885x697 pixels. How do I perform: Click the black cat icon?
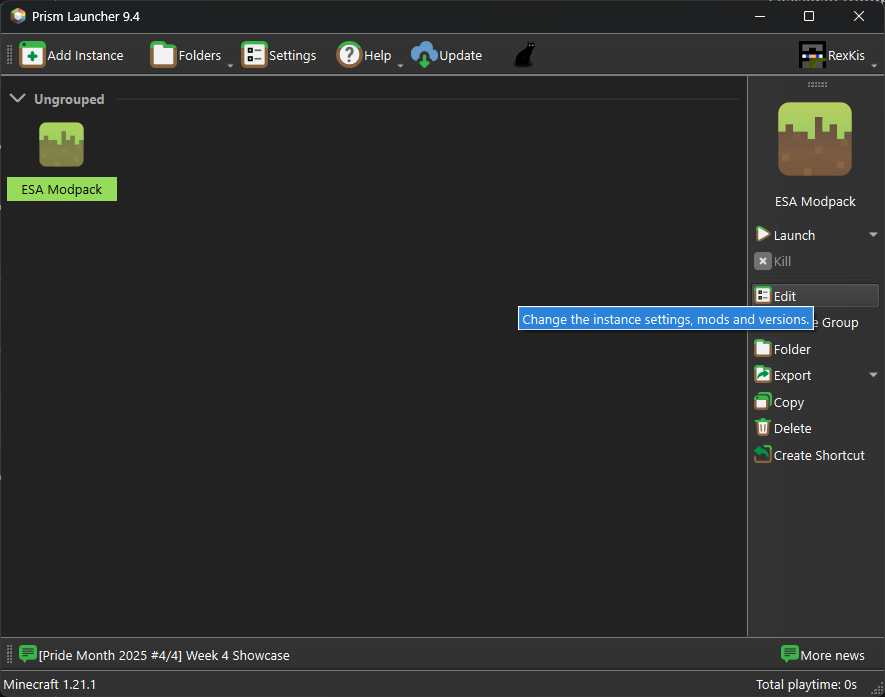coord(524,55)
